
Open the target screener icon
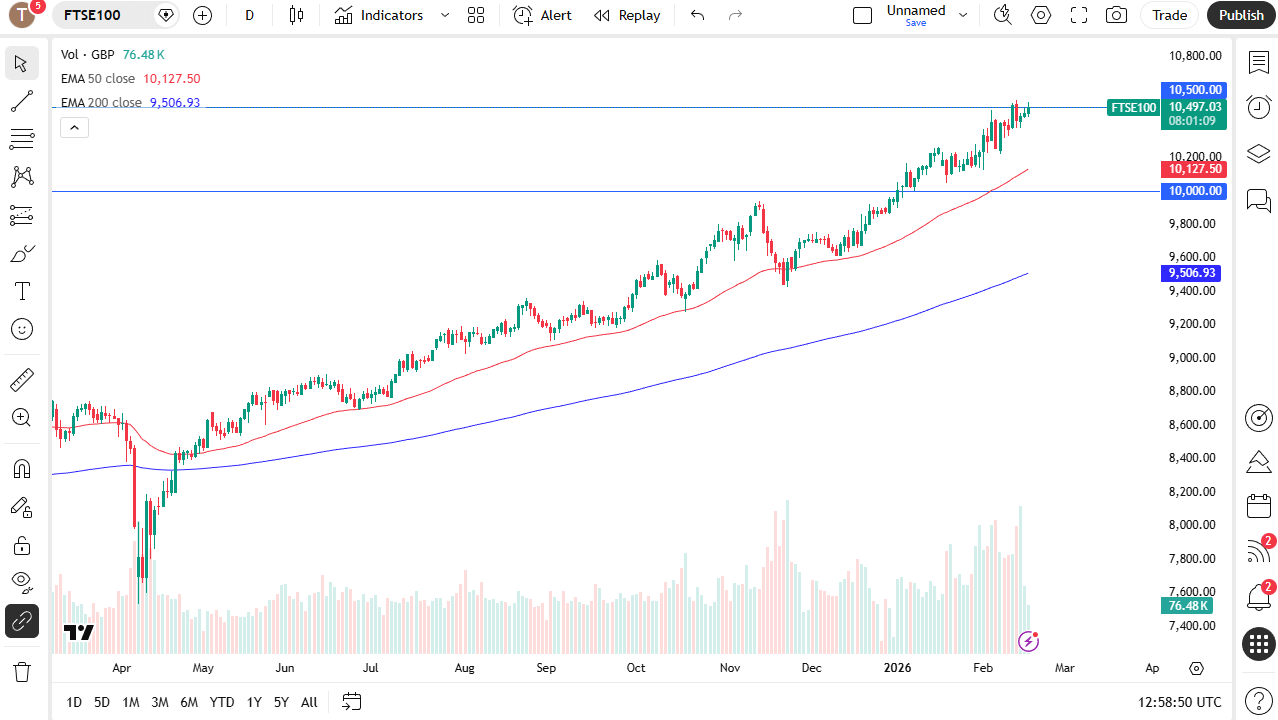point(1258,418)
